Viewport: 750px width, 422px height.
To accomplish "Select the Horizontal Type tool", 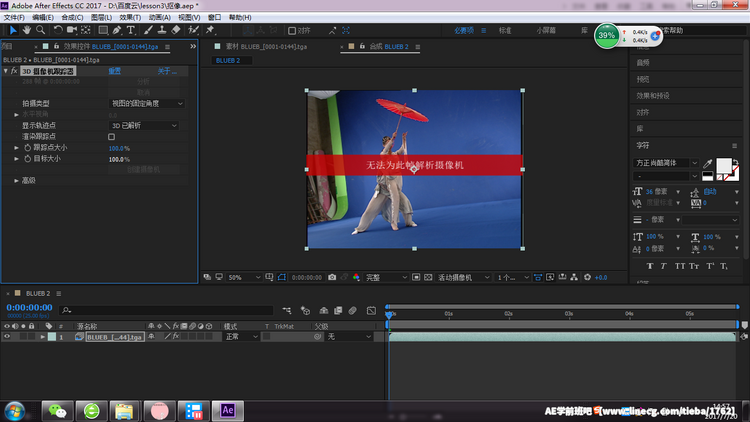I will point(131,30).
